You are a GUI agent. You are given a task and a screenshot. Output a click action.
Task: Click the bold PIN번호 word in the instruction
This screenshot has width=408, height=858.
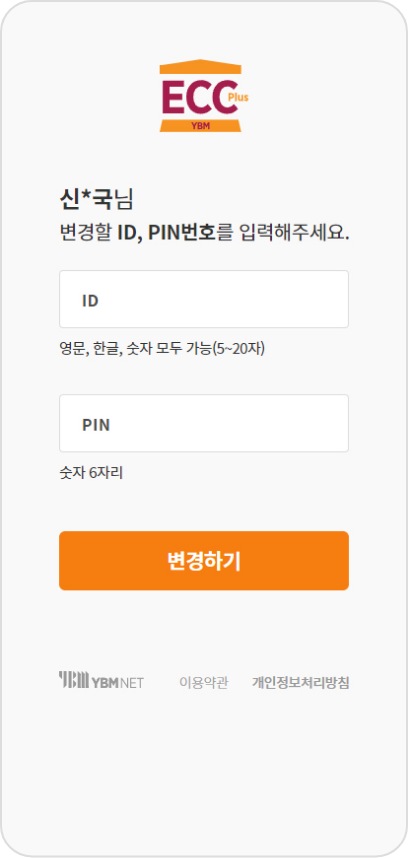pyautogui.click(x=183, y=233)
